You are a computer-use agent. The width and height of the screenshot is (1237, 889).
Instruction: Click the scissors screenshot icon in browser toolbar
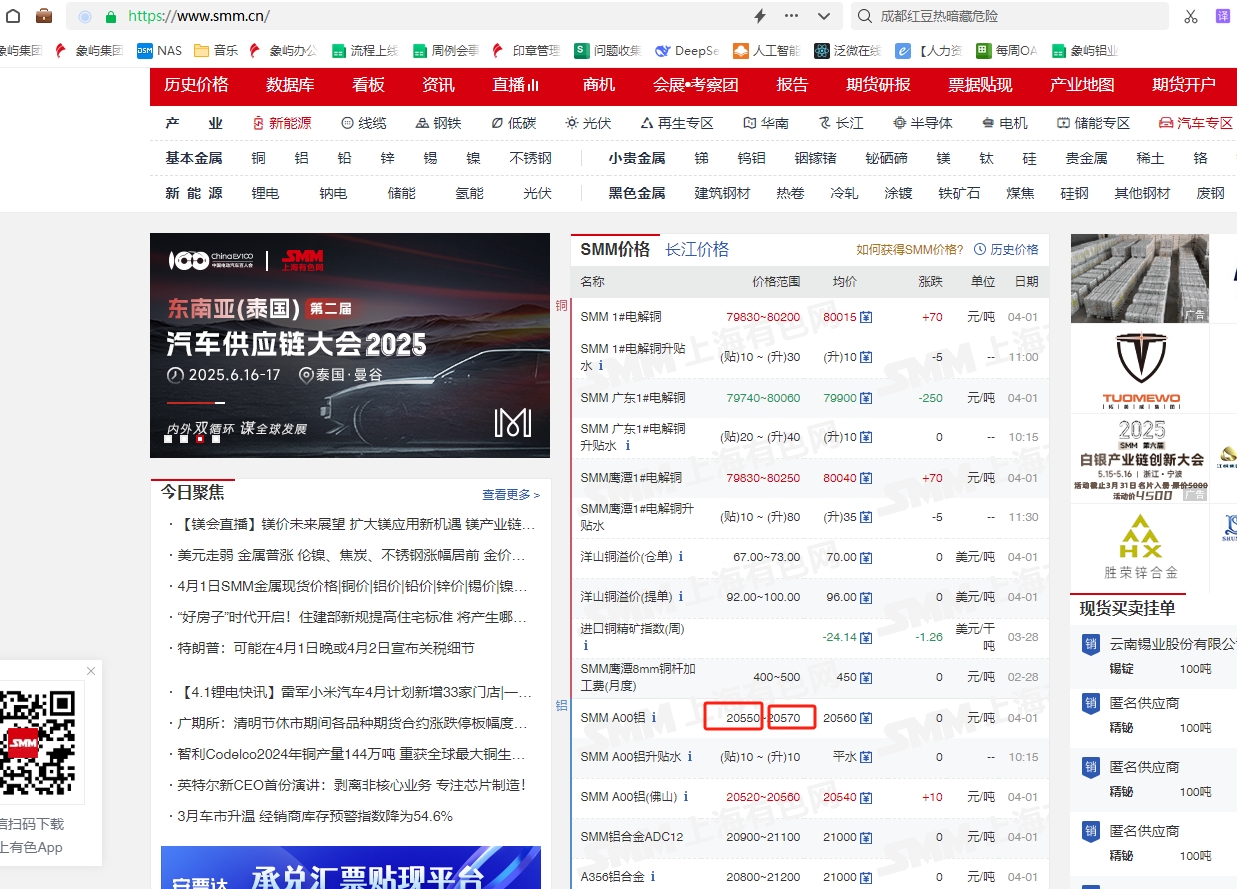[x=1190, y=16]
